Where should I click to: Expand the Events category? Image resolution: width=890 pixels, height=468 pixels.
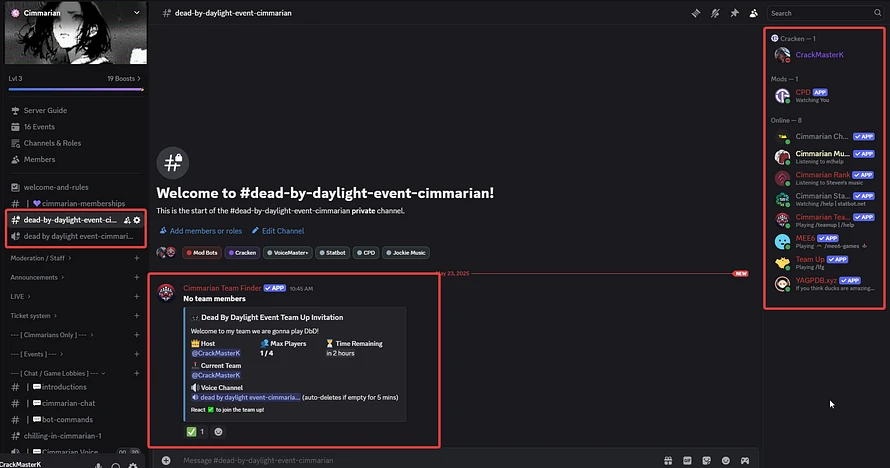point(37,355)
